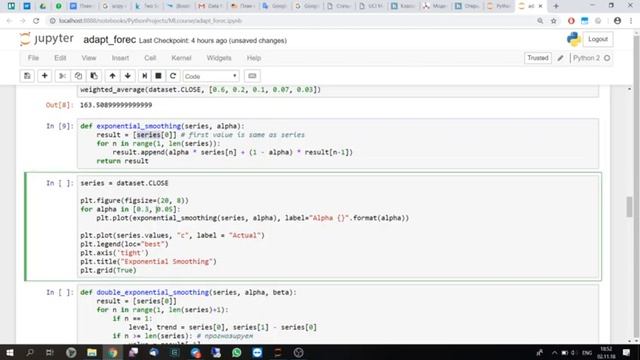Screen dimensions: 640x360
Task: Go forward with the browser forward arrow
Action: 23,21
